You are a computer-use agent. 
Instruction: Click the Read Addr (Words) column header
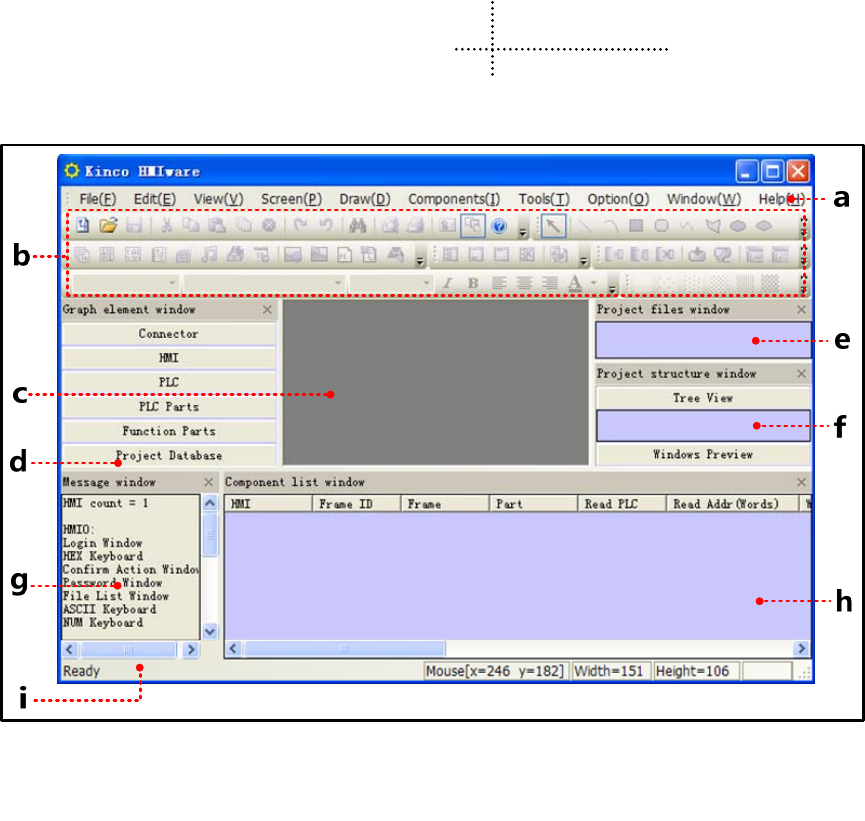[733, 504]
